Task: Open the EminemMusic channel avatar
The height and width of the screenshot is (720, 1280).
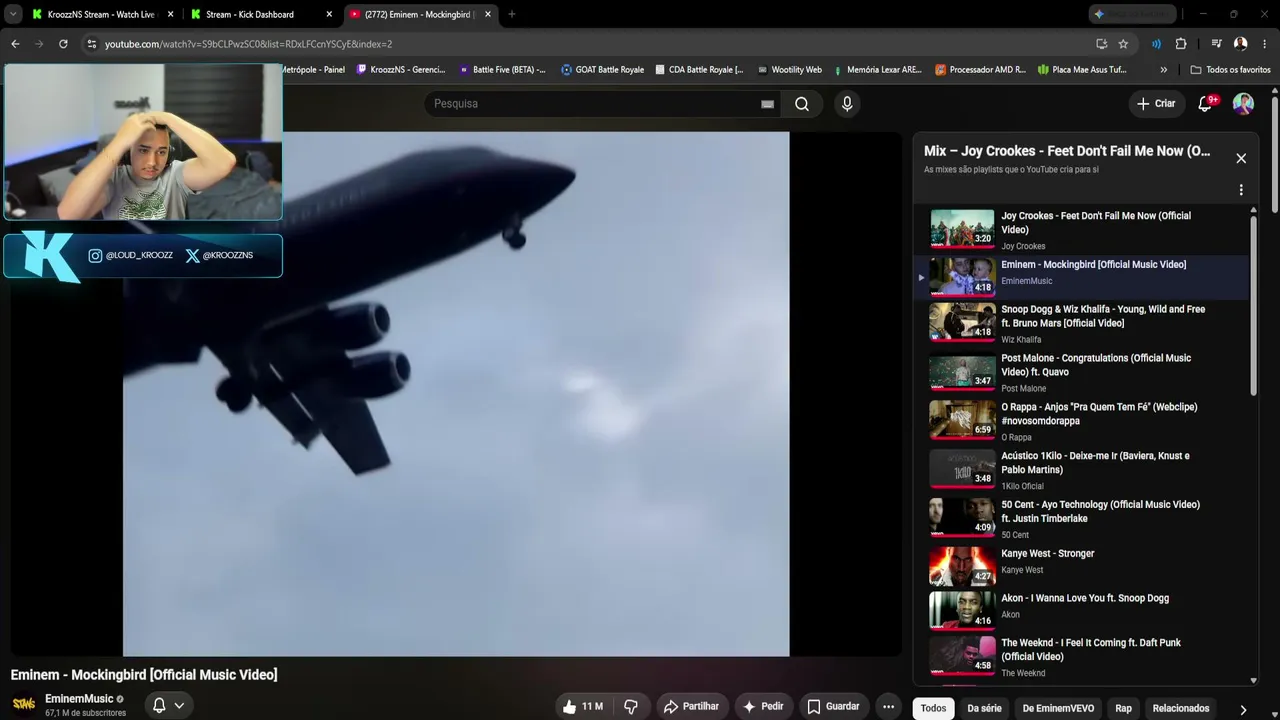Action: click(24, 705)
